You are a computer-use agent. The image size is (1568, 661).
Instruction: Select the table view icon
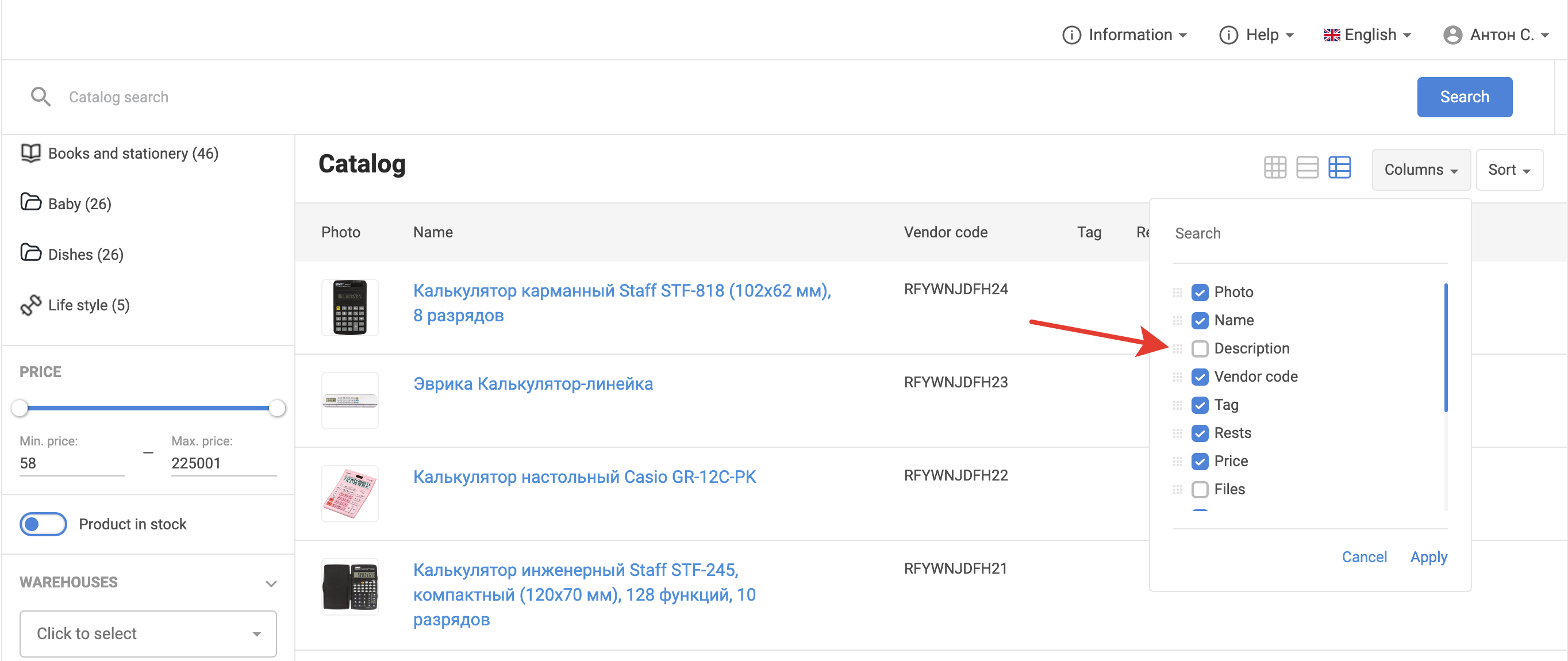click(x=1339, y=167)
